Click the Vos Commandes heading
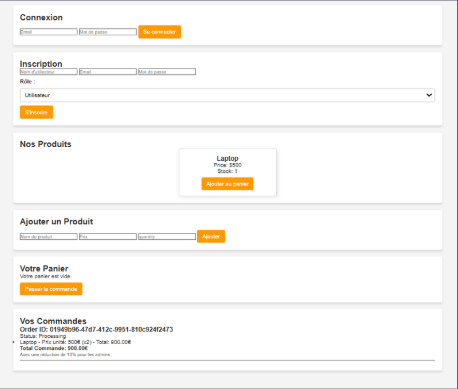This screenshot has height=389, width=458. click(53, 321)
